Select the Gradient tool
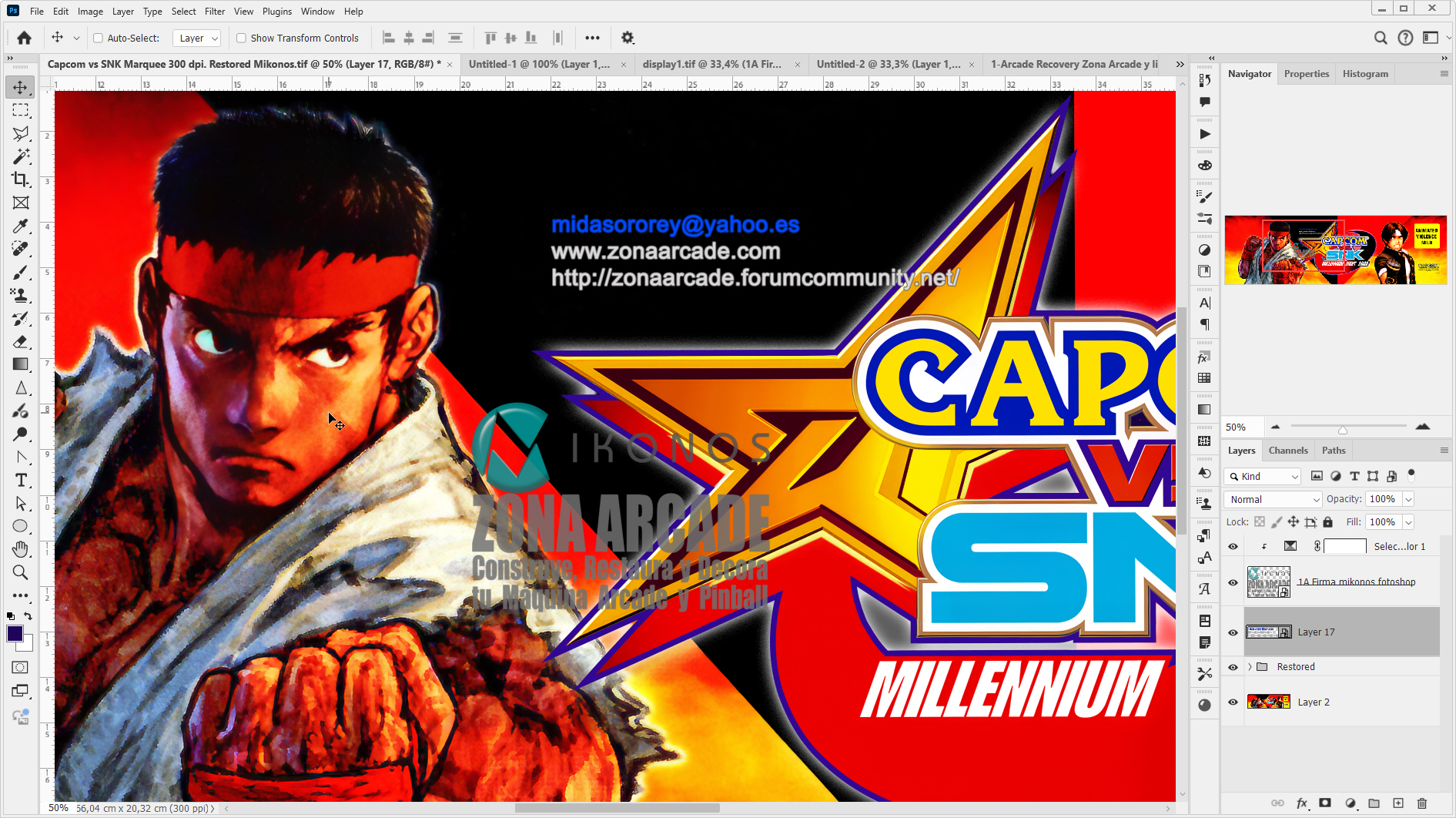The width and height of the screenshot is (1456, 818). 21,364
